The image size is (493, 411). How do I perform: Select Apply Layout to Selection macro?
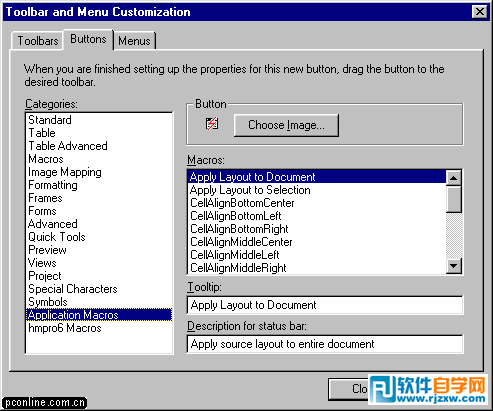(250, 190)
